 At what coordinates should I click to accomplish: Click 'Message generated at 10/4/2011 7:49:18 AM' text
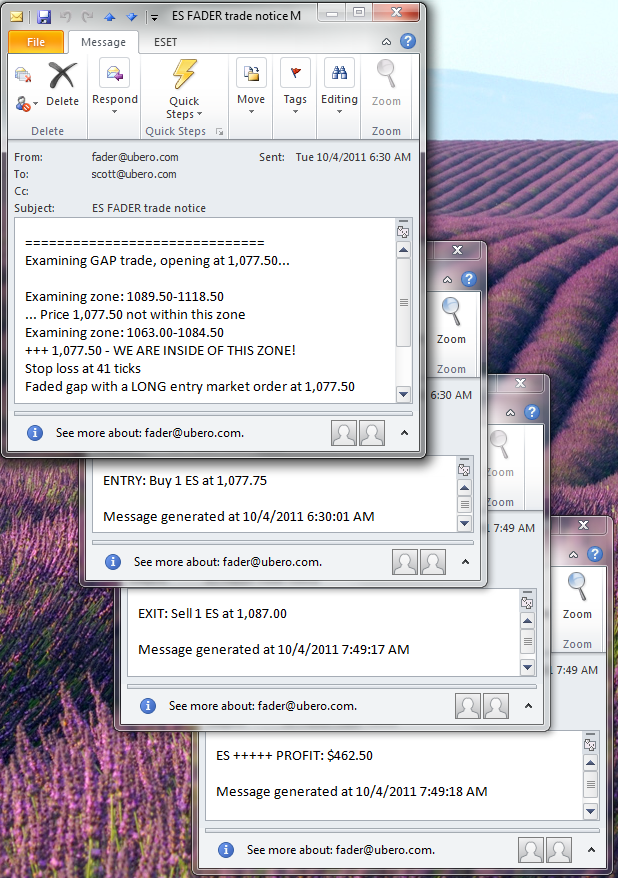[x=352, y=792]
